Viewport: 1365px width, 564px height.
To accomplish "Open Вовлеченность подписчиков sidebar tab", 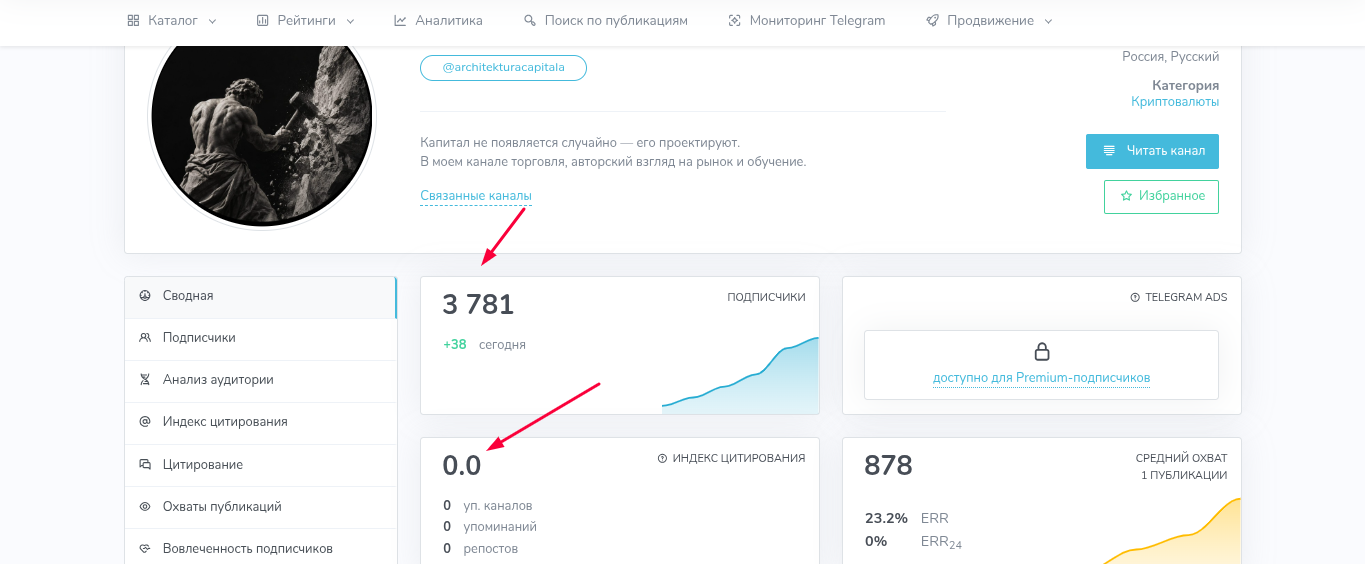I will (x=260, y=548).
